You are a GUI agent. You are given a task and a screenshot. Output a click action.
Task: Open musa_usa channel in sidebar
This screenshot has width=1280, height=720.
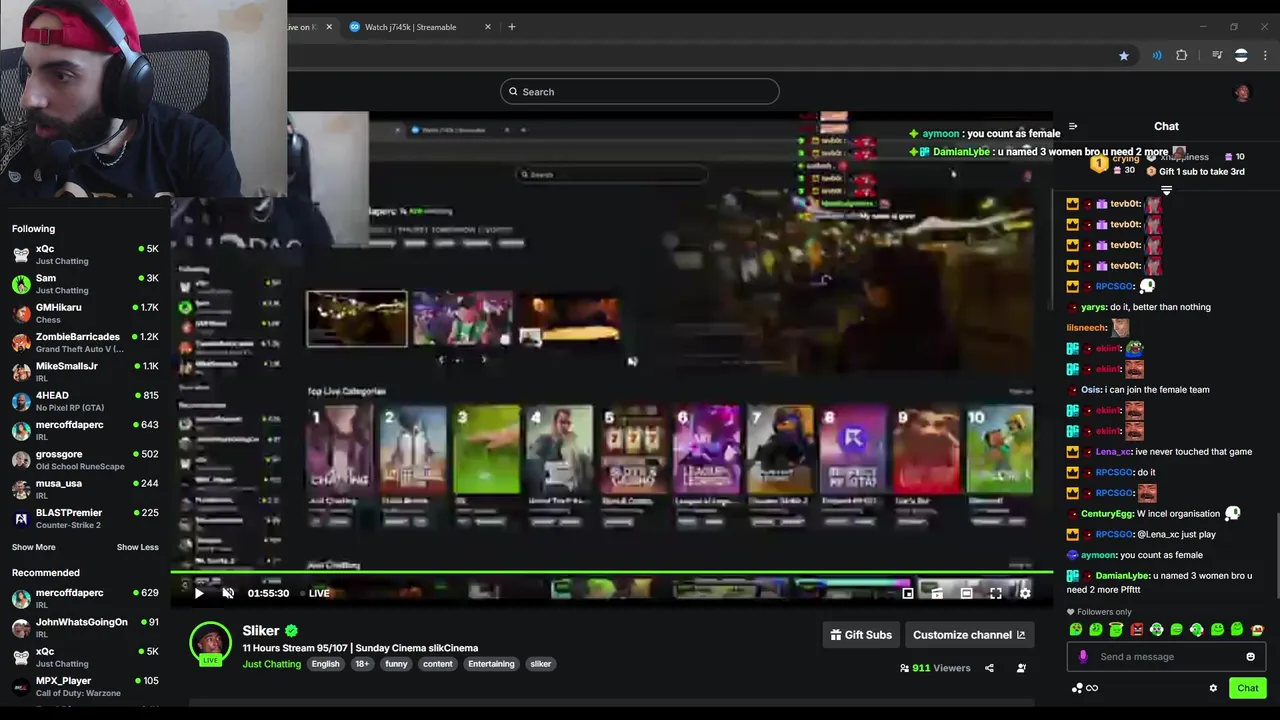(x=85, y=489)
